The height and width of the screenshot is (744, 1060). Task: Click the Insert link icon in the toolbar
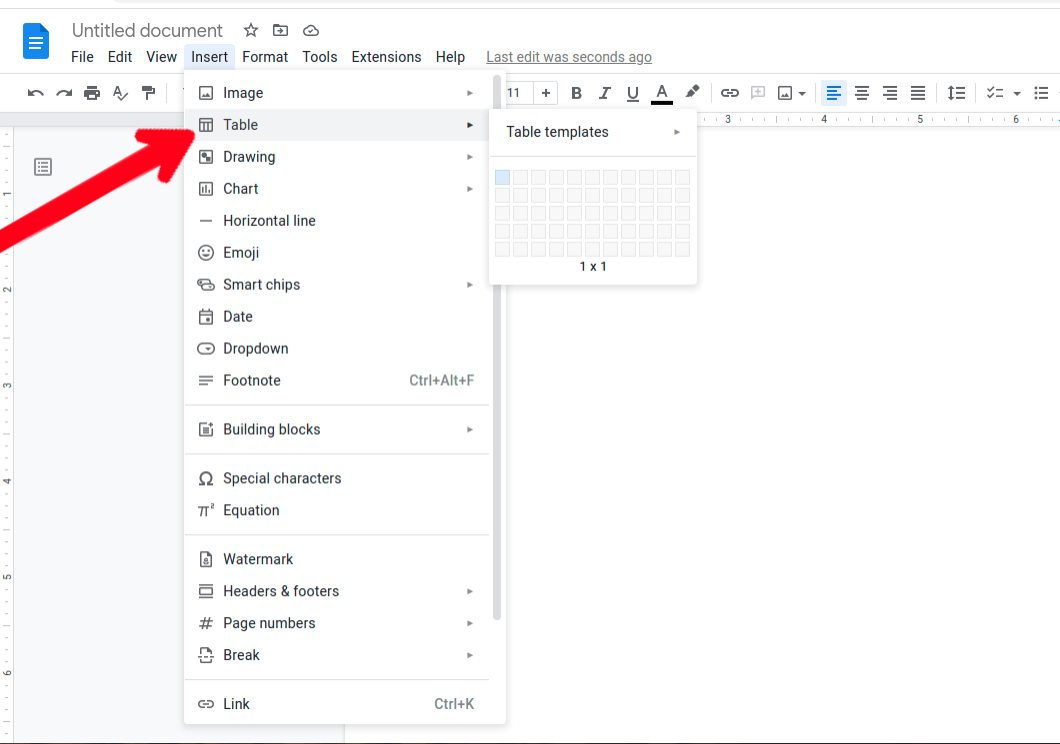point(729,92)
